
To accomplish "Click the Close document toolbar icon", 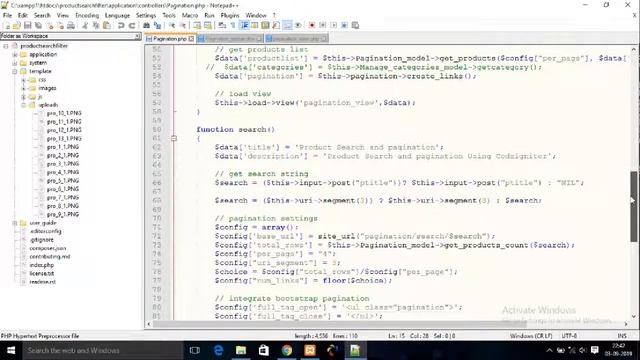I will 49,25.
